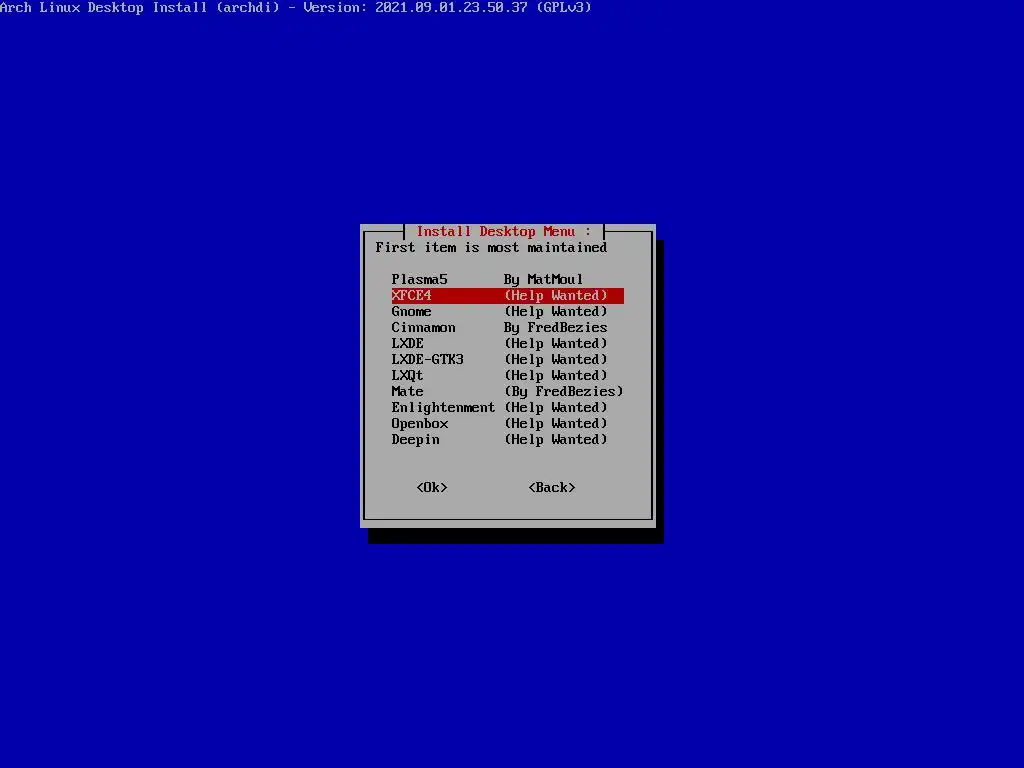Screen dimensions: 1024x768
Task: Confirm with the <Ok> button
Action: (432, 488)
